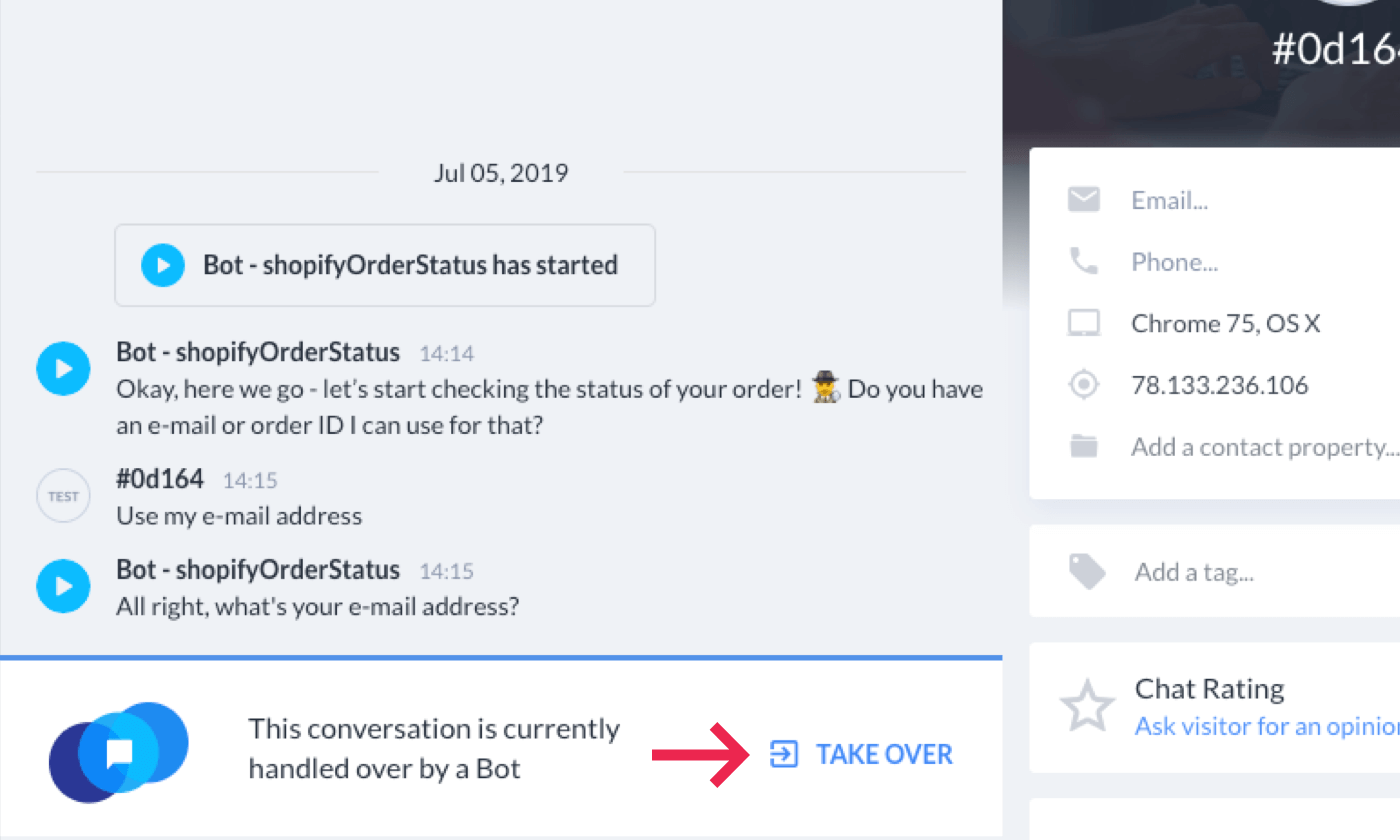This screenshot has width=1400, height=840.
Task: Click the play icon in bot started banner
Action: click(163, 265)
